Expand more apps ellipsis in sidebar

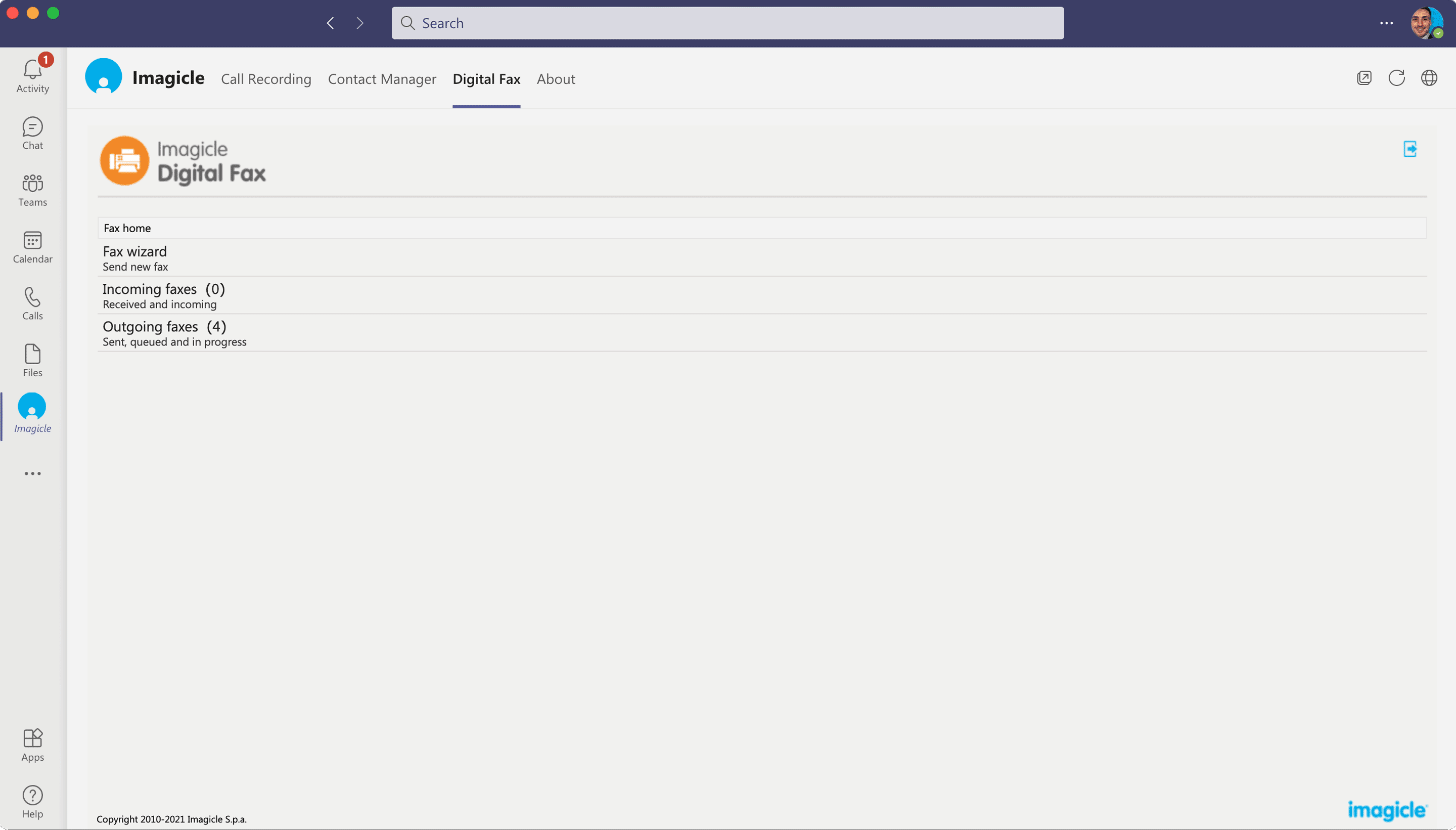click(32, 474)
